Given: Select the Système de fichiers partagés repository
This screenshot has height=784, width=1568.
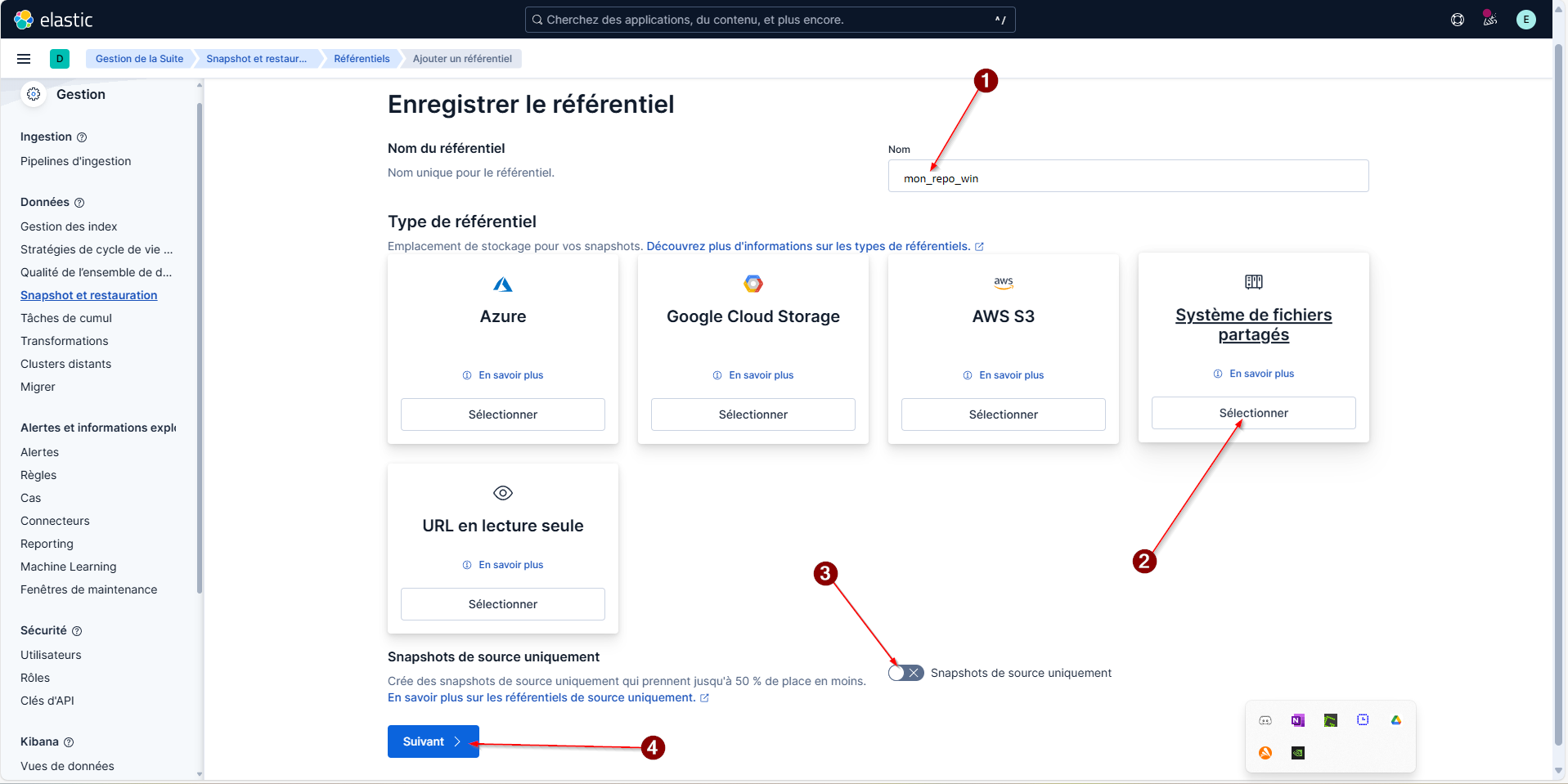Looking at the screenshot, I should click(x=1253, y=413).
